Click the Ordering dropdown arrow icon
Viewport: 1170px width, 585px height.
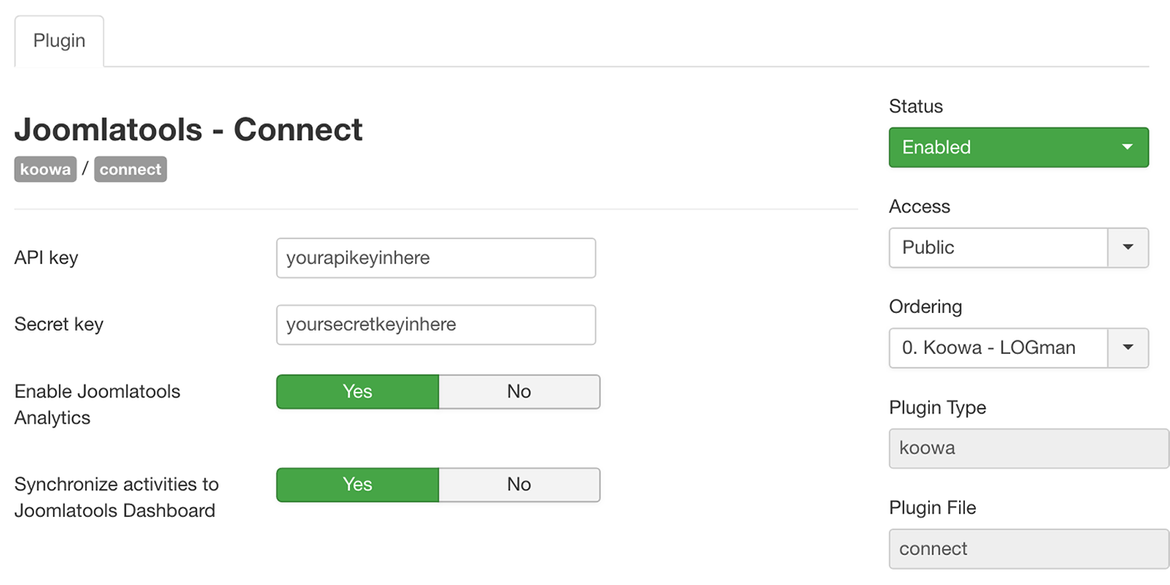coord(1128,348)
